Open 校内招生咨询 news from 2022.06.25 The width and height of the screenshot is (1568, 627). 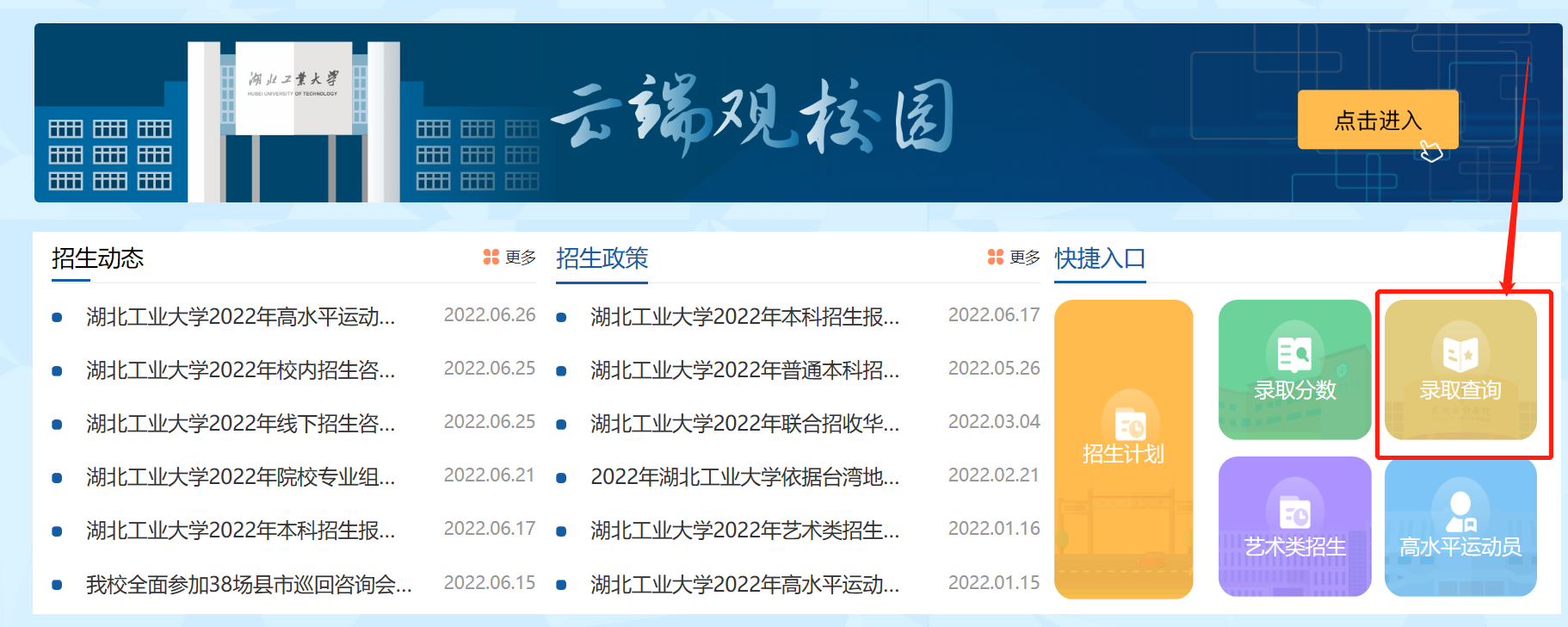[241, 370]
